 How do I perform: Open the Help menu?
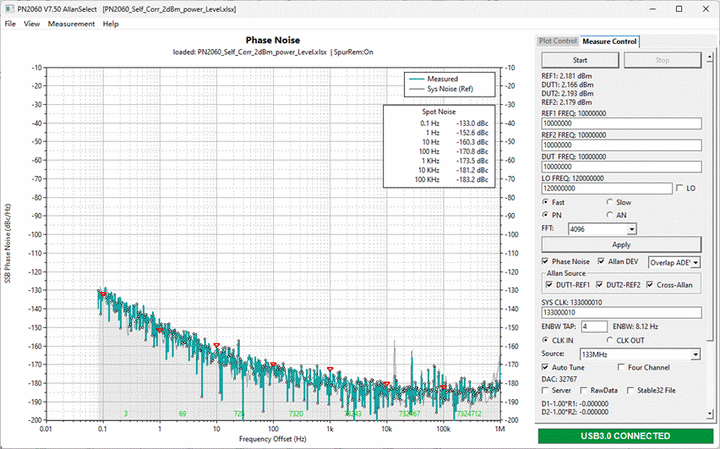point(111,24)
